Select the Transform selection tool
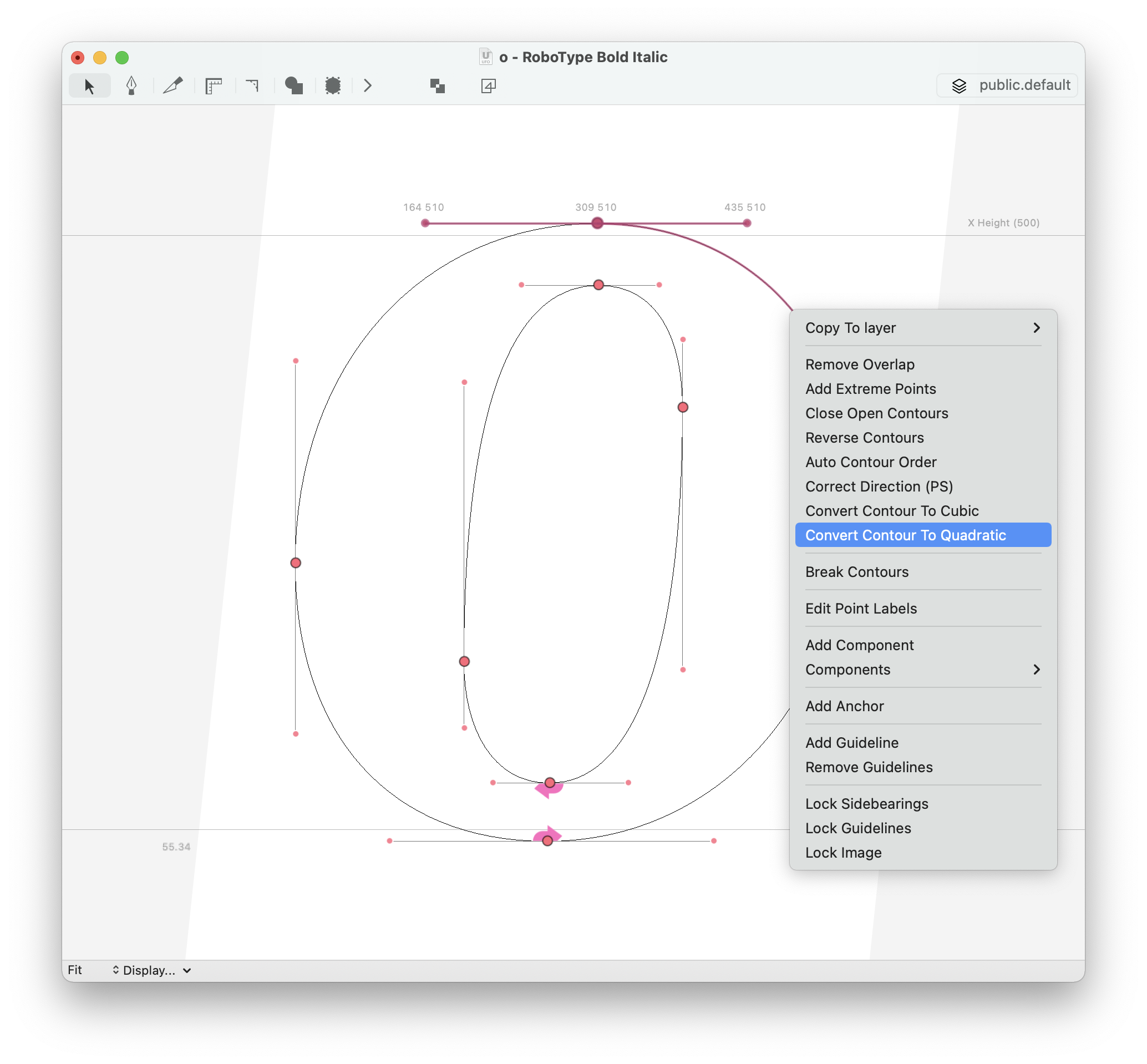The width and height of the screenshot is (1147, 1064). pyautogui.click(x=333, y=86)
